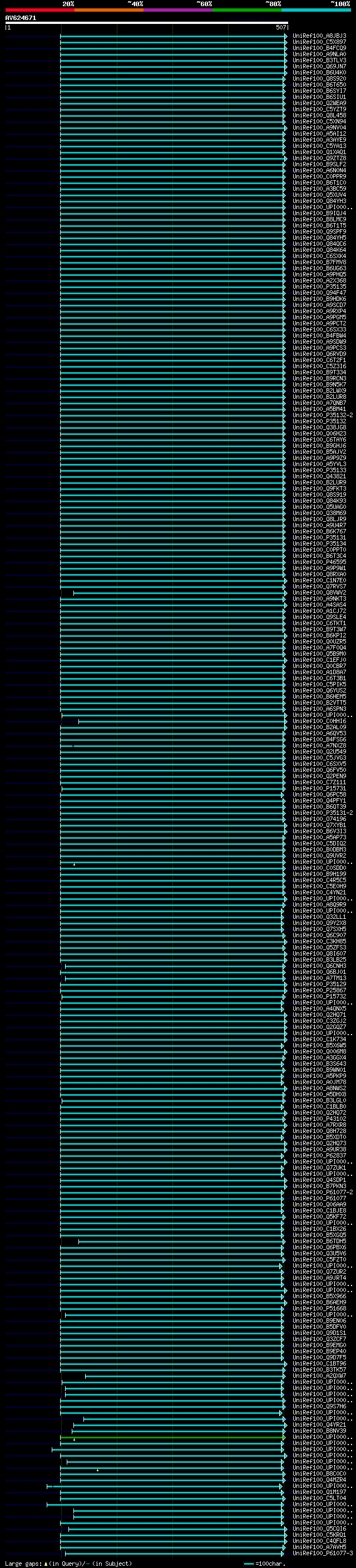
Task: Click the red 20% identity legend segment
Action: (x=39, y=10)
